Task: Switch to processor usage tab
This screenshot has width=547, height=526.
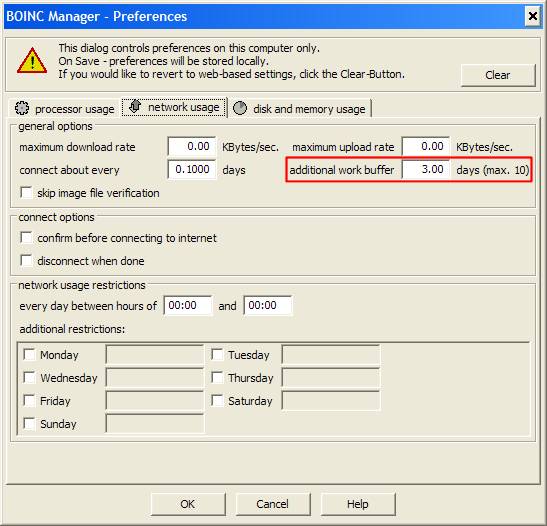Action: [x=65, y=108]
